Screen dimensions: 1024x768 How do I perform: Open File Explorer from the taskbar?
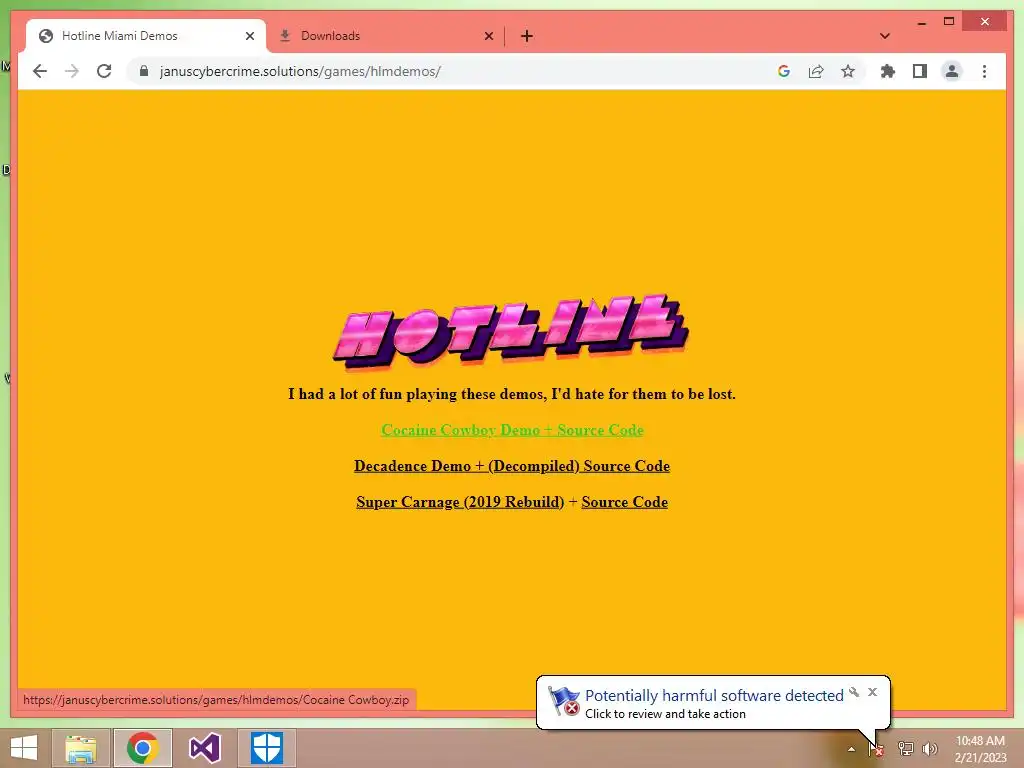[x=80, y=748]
